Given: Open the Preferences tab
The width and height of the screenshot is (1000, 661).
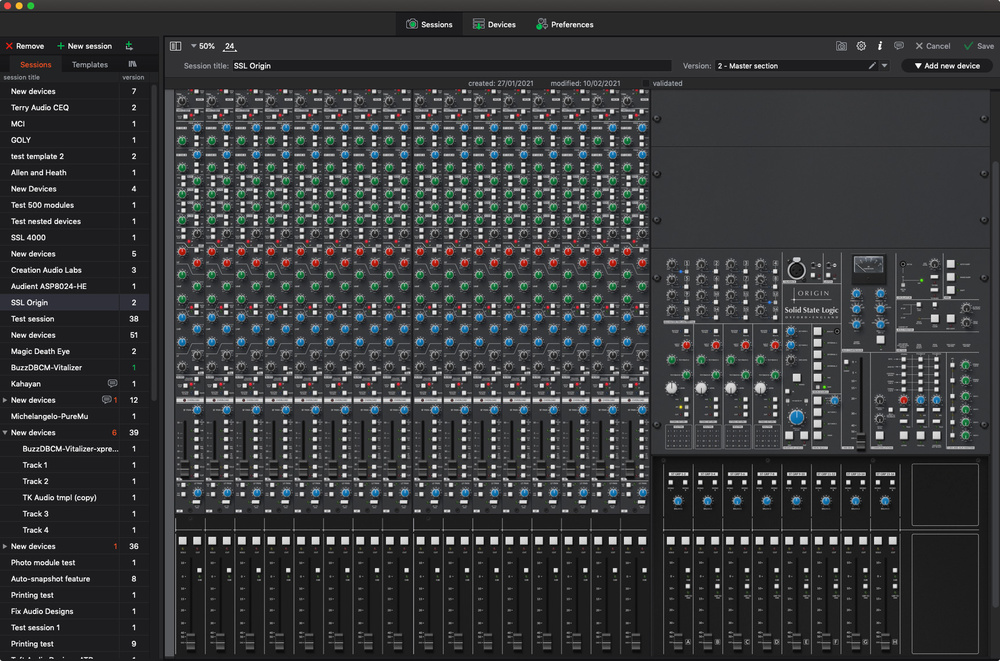Looking at the screenshot, I should click(x=564, y=24).
